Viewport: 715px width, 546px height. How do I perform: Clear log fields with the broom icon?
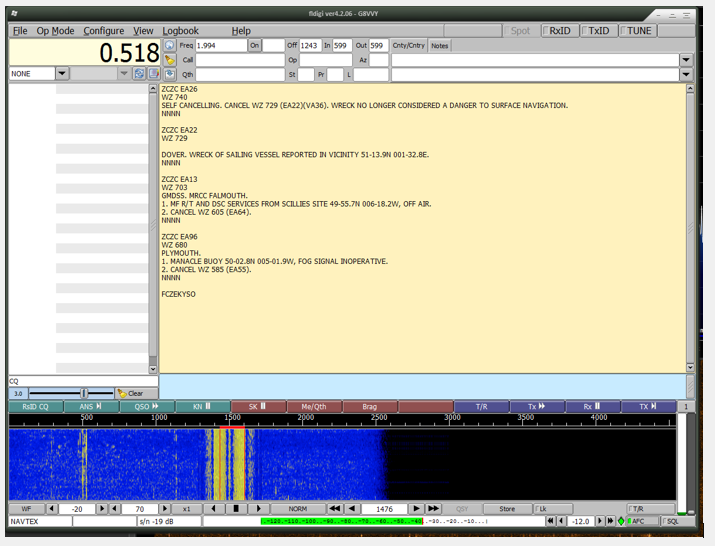170,60
